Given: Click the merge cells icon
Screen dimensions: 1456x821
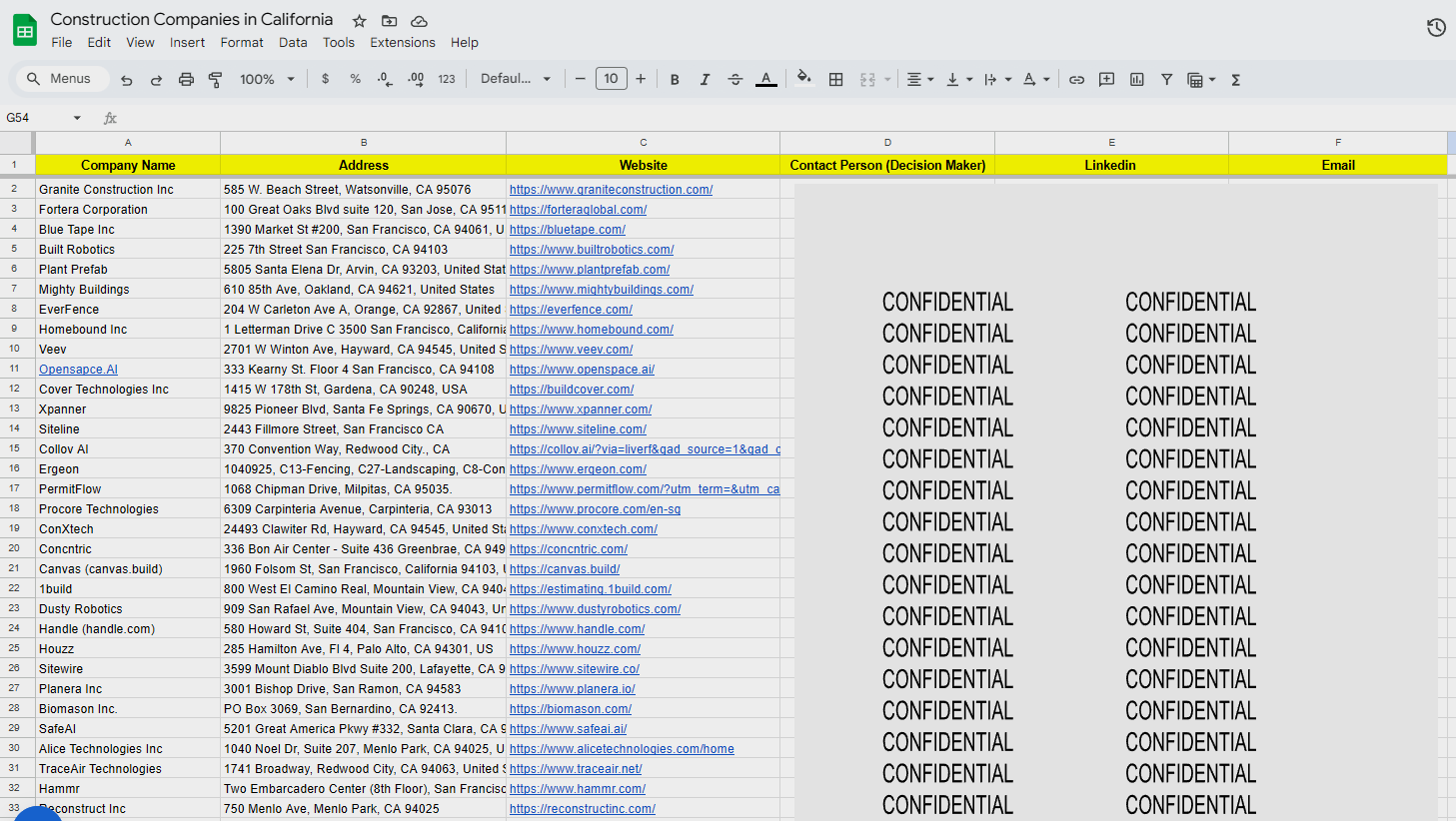Looking at the screenshot, I should point(867,80).
